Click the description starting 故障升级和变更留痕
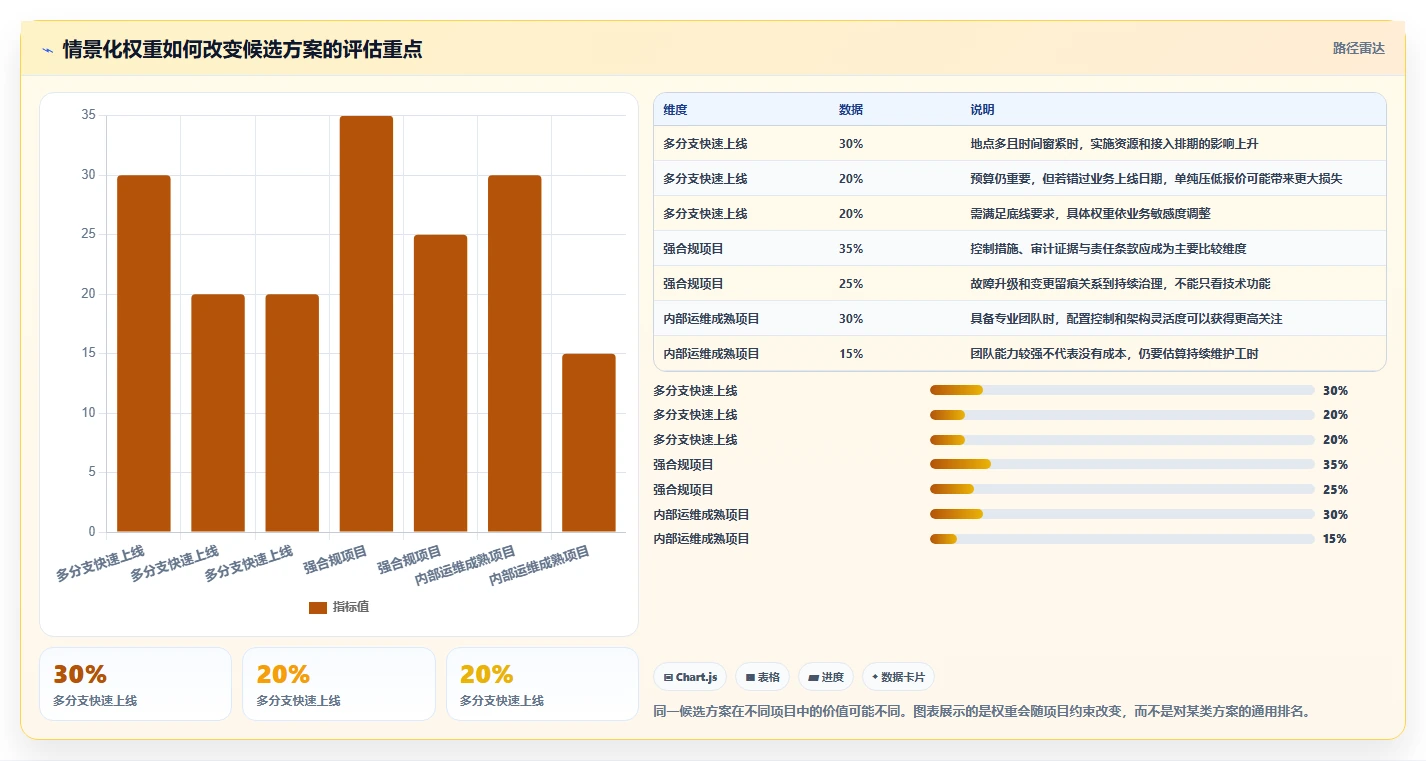This screenshot has height=761, width=1426. pyautogui.click(x=1120, y=284)
